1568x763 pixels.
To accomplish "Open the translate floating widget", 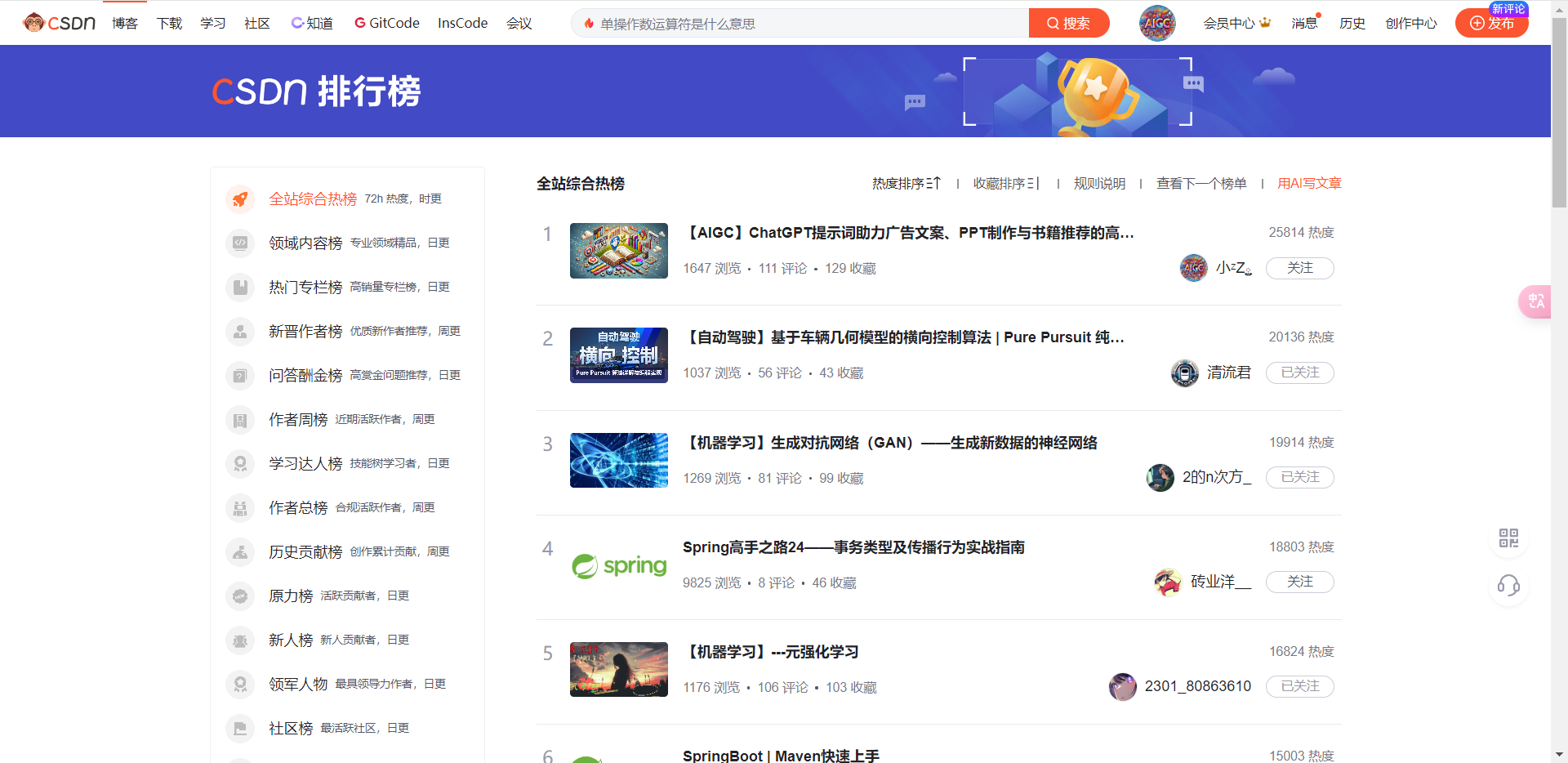I will click(1535, 301).
